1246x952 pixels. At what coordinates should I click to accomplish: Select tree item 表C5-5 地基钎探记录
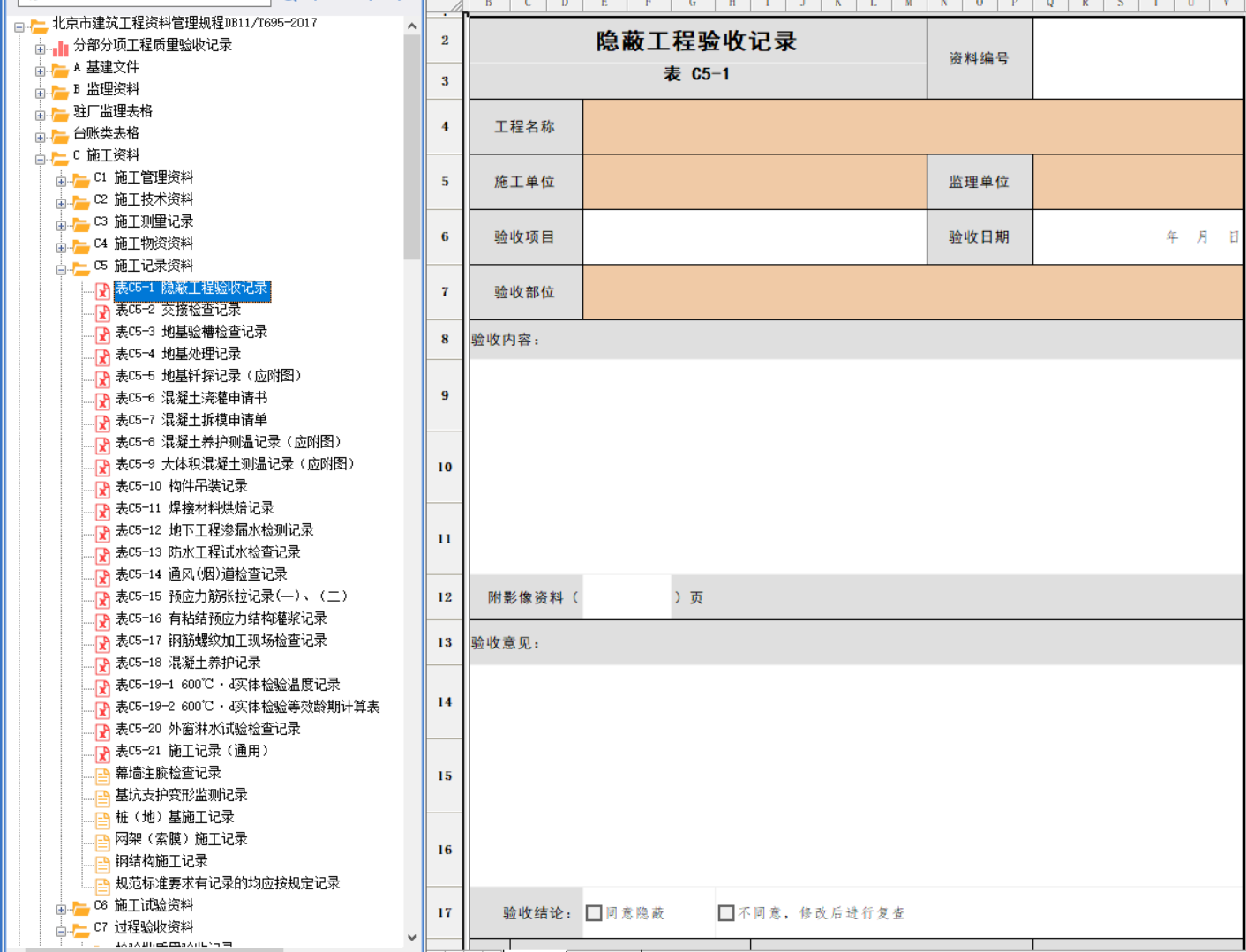[x=209, y=376]
